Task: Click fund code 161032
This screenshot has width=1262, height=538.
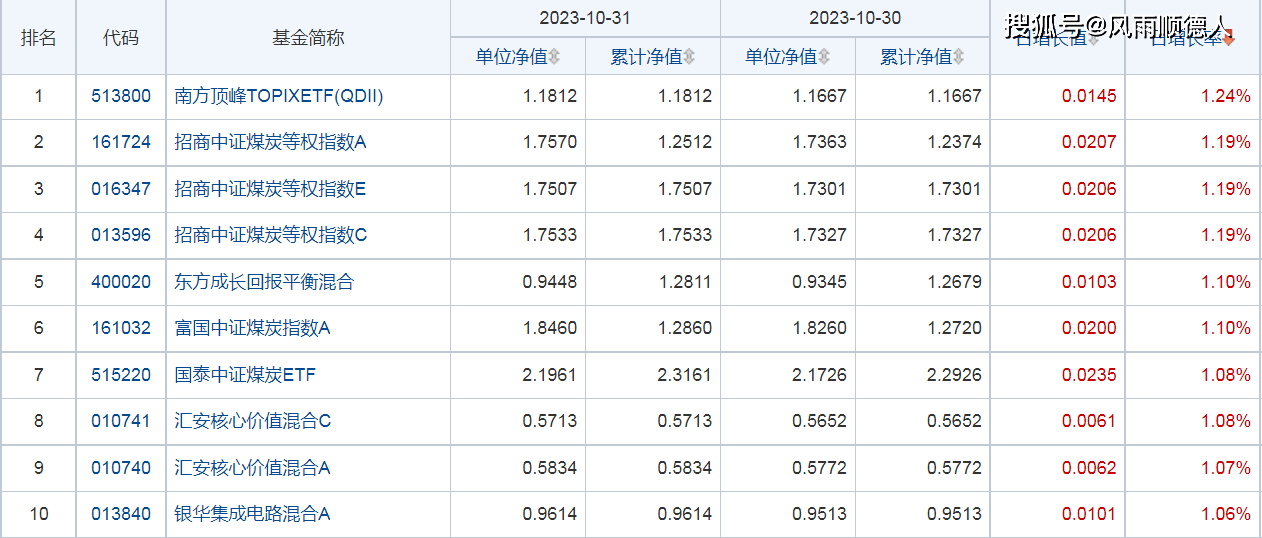Action: 121,328
